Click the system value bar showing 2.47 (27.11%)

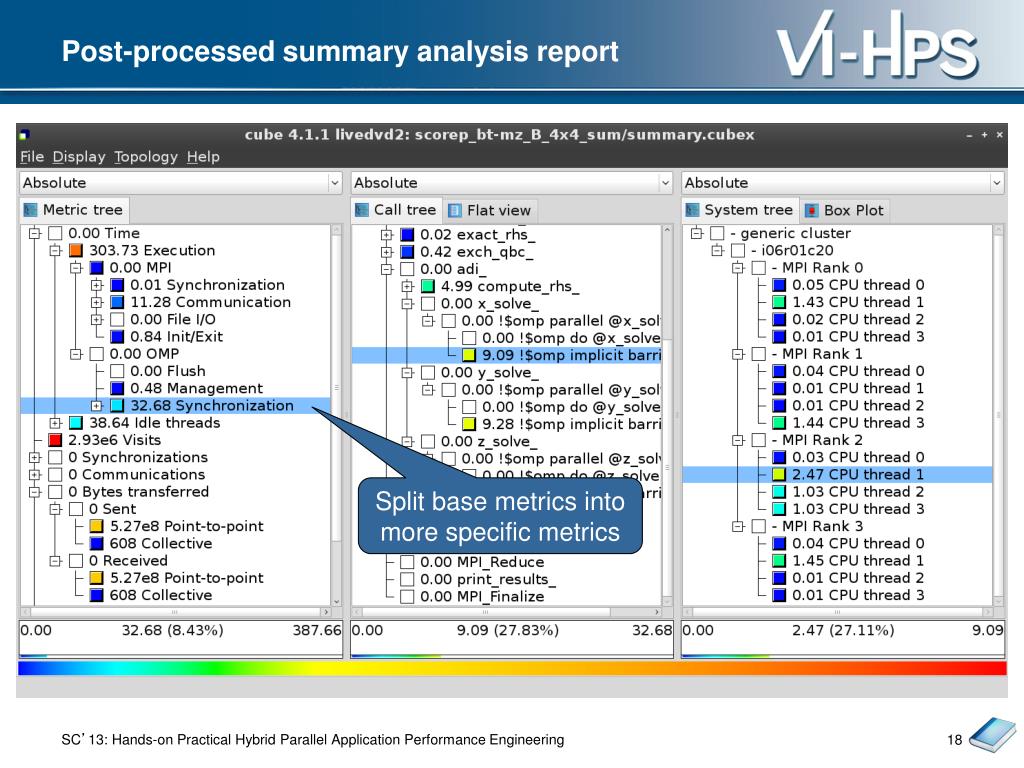pos(843,639)
